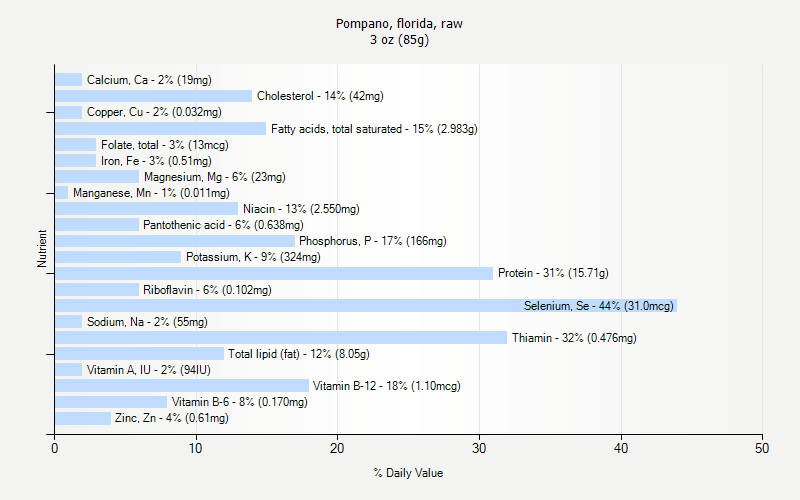
Task: Click the chart title 'Pompano, florida, raw'
Action: coord(399,23)
